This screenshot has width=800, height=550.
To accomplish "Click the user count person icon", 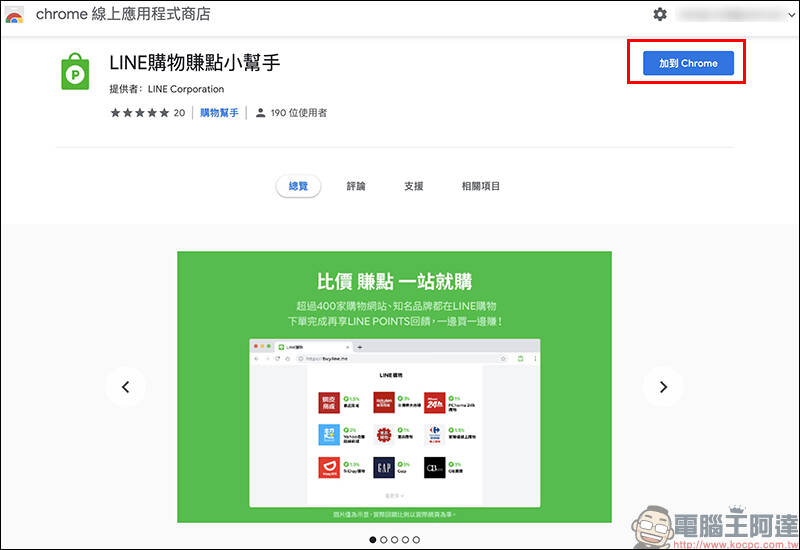I will point(260,113).
